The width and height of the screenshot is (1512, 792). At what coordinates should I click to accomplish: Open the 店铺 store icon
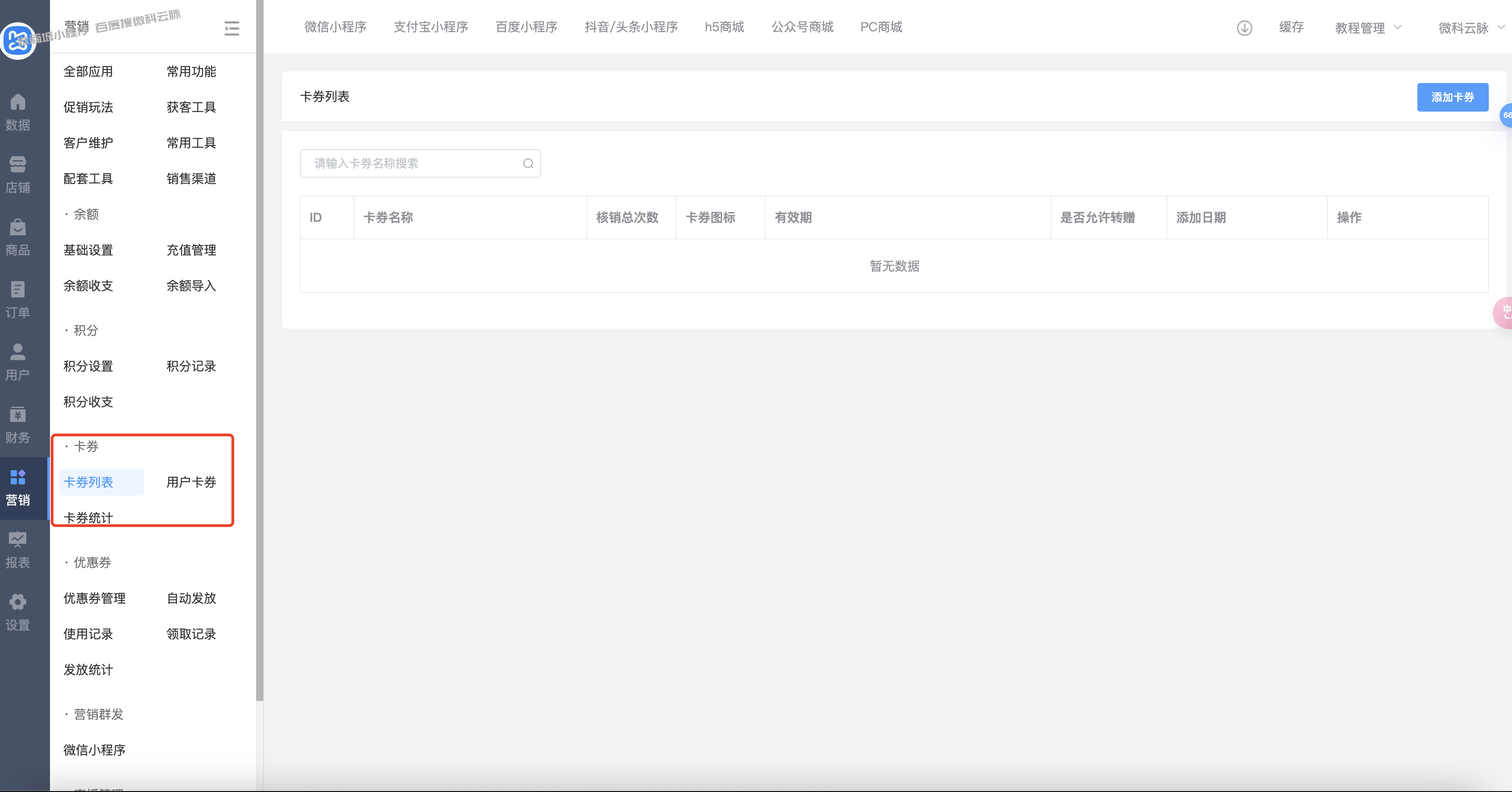(x=17, y=165)
